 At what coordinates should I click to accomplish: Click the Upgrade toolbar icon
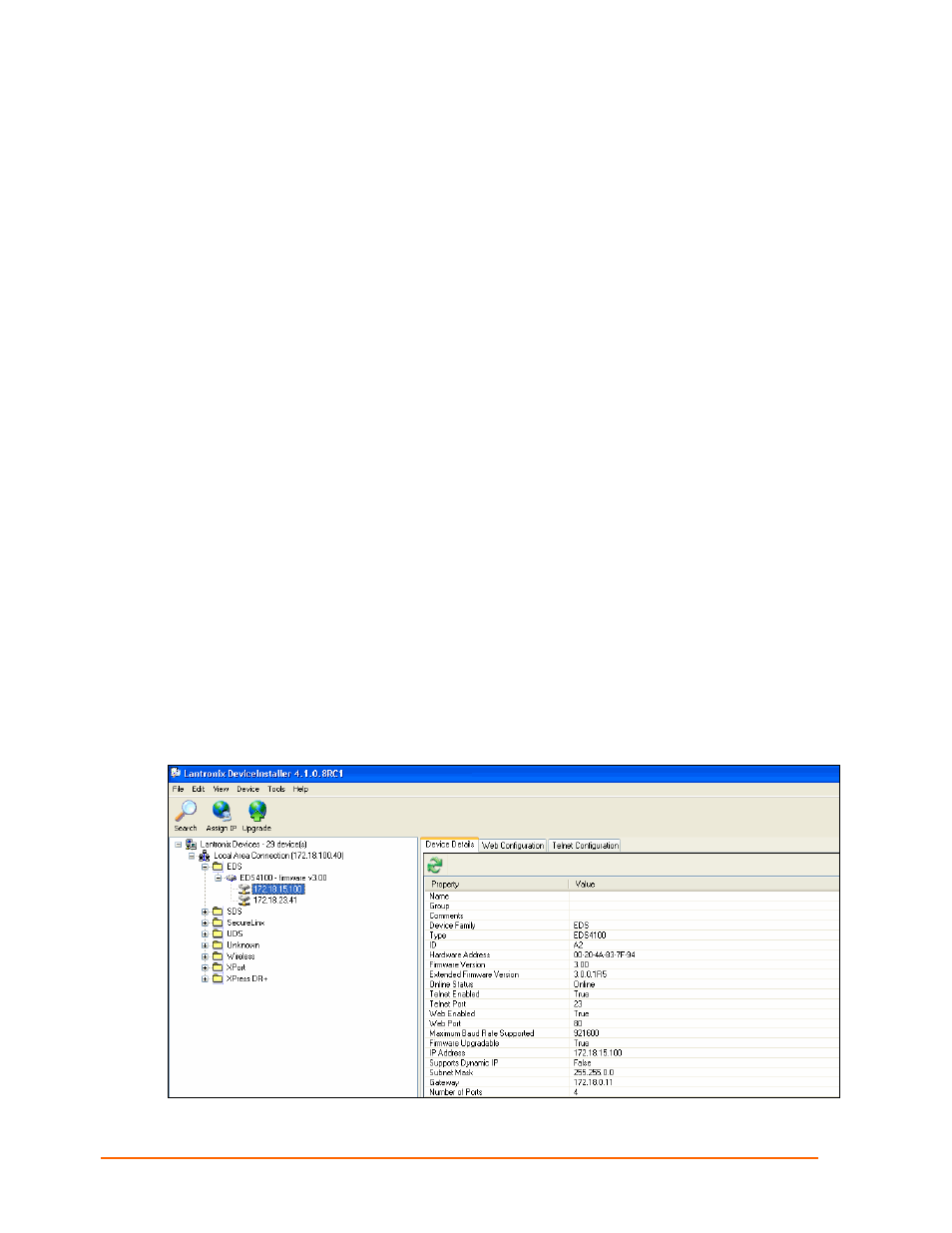coord(257,810)
